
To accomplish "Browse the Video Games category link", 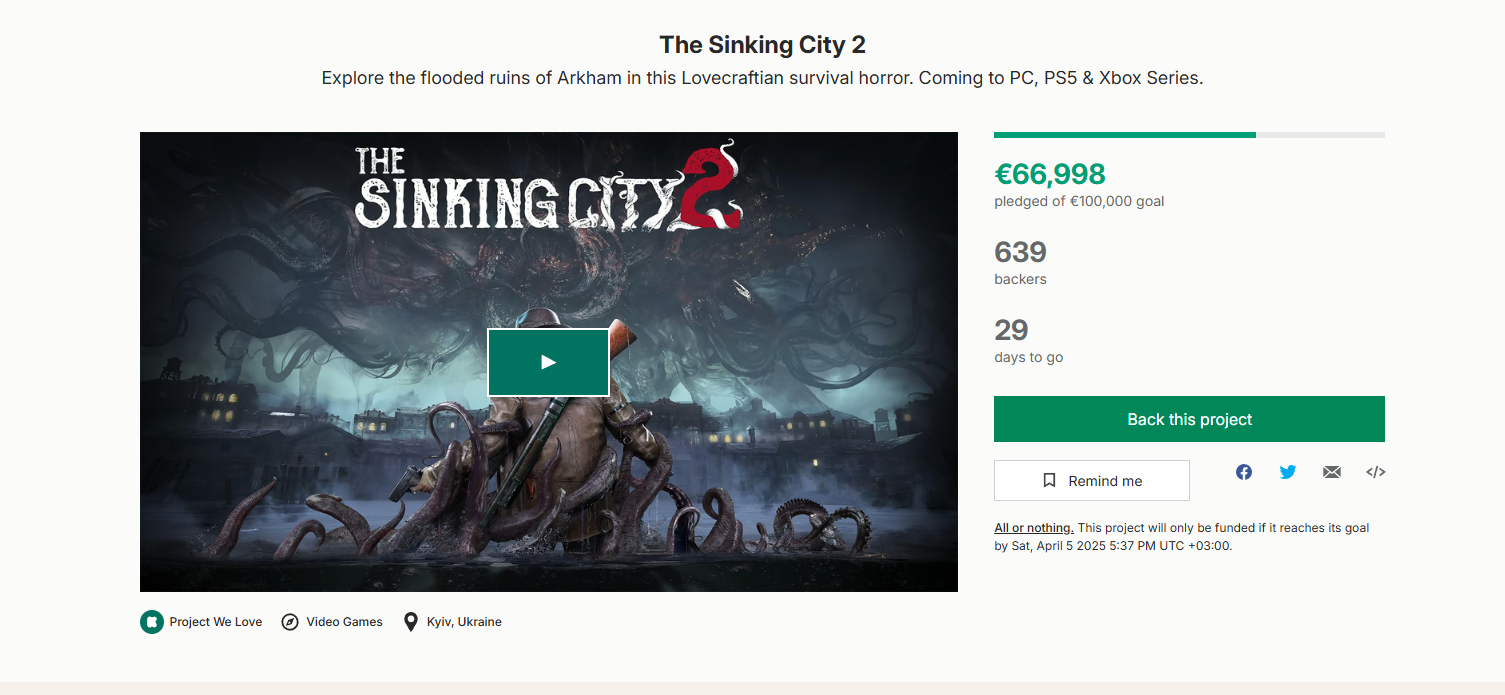I will coord(344,622).
